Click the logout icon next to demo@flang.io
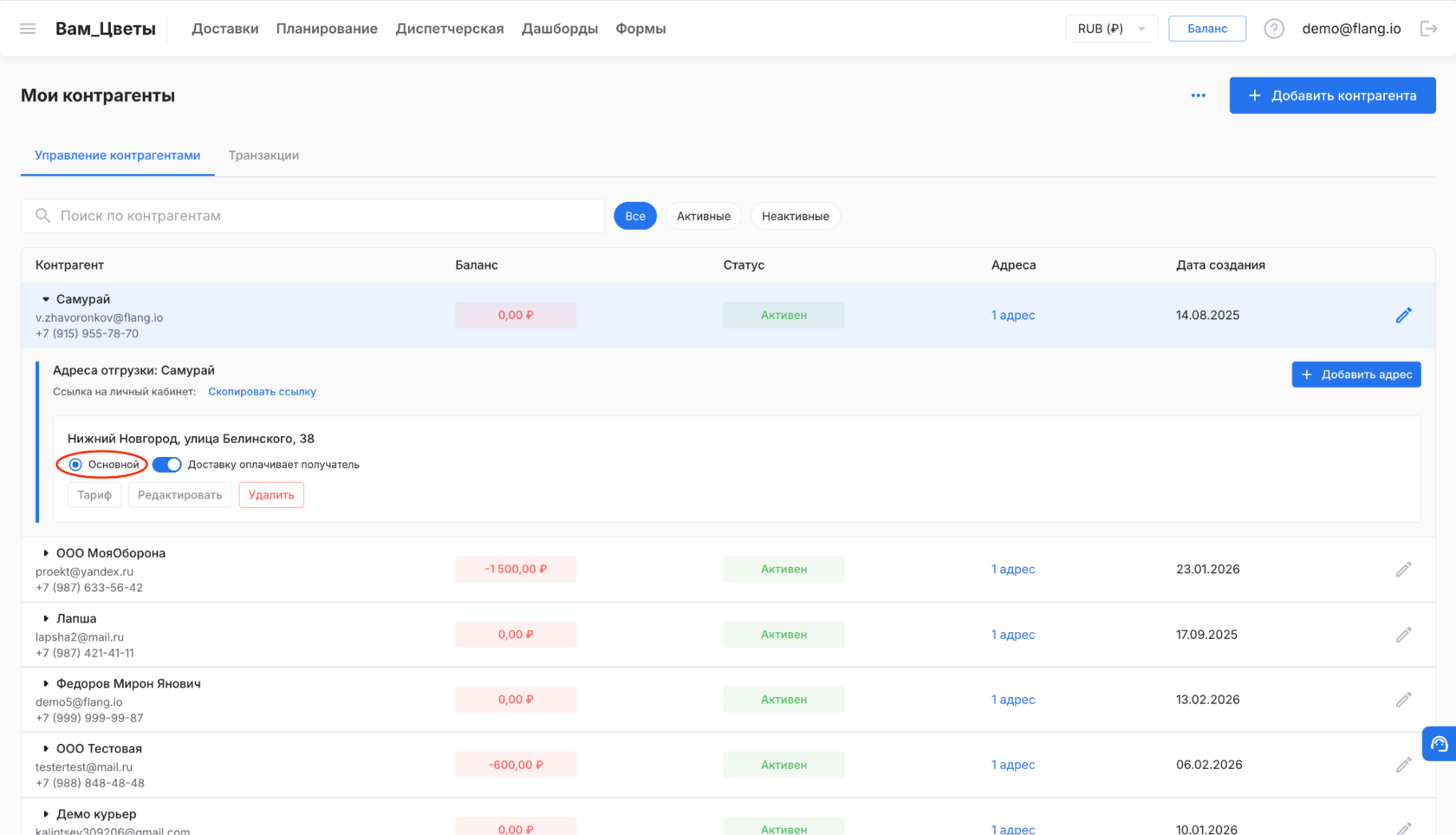1456x835 pixels. pyautogui.click(x=1429, y=29)
